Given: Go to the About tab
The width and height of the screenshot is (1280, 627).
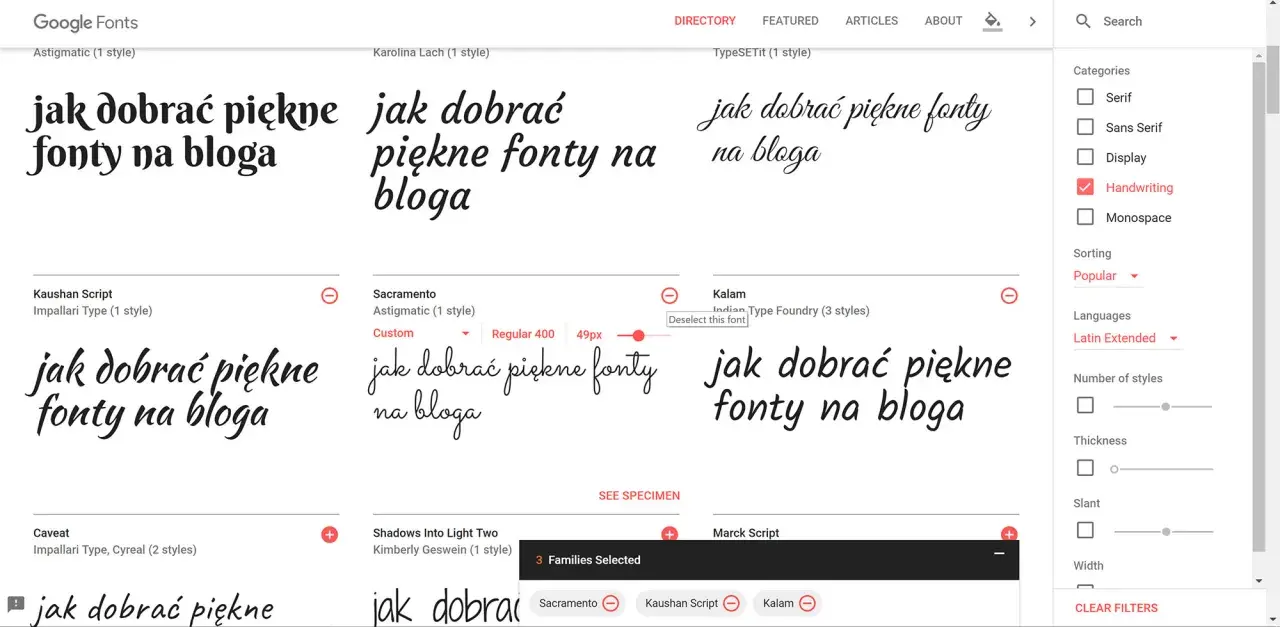Looking at the screenshot, I should point(943,21).
